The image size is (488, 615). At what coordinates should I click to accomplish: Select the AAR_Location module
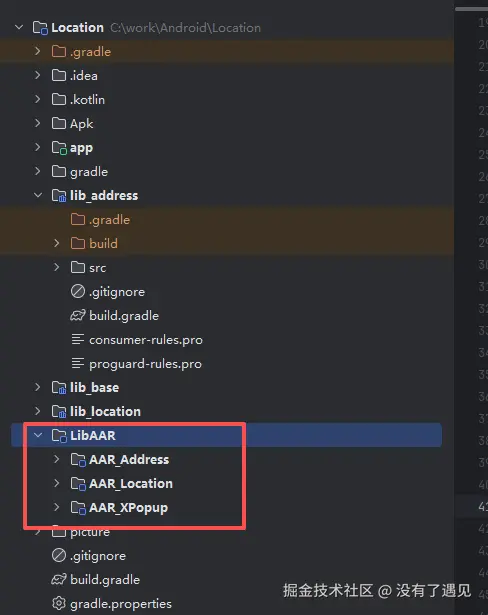(x=131, y=484)
